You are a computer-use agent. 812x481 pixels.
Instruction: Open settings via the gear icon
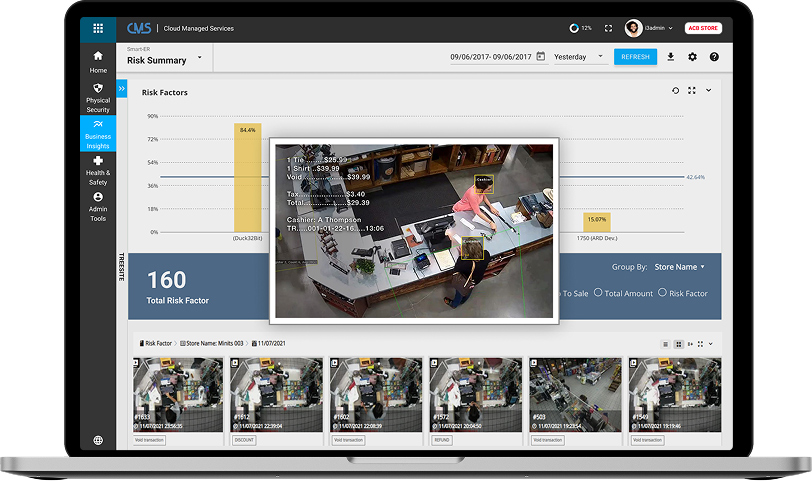click(x=692, y=57)
